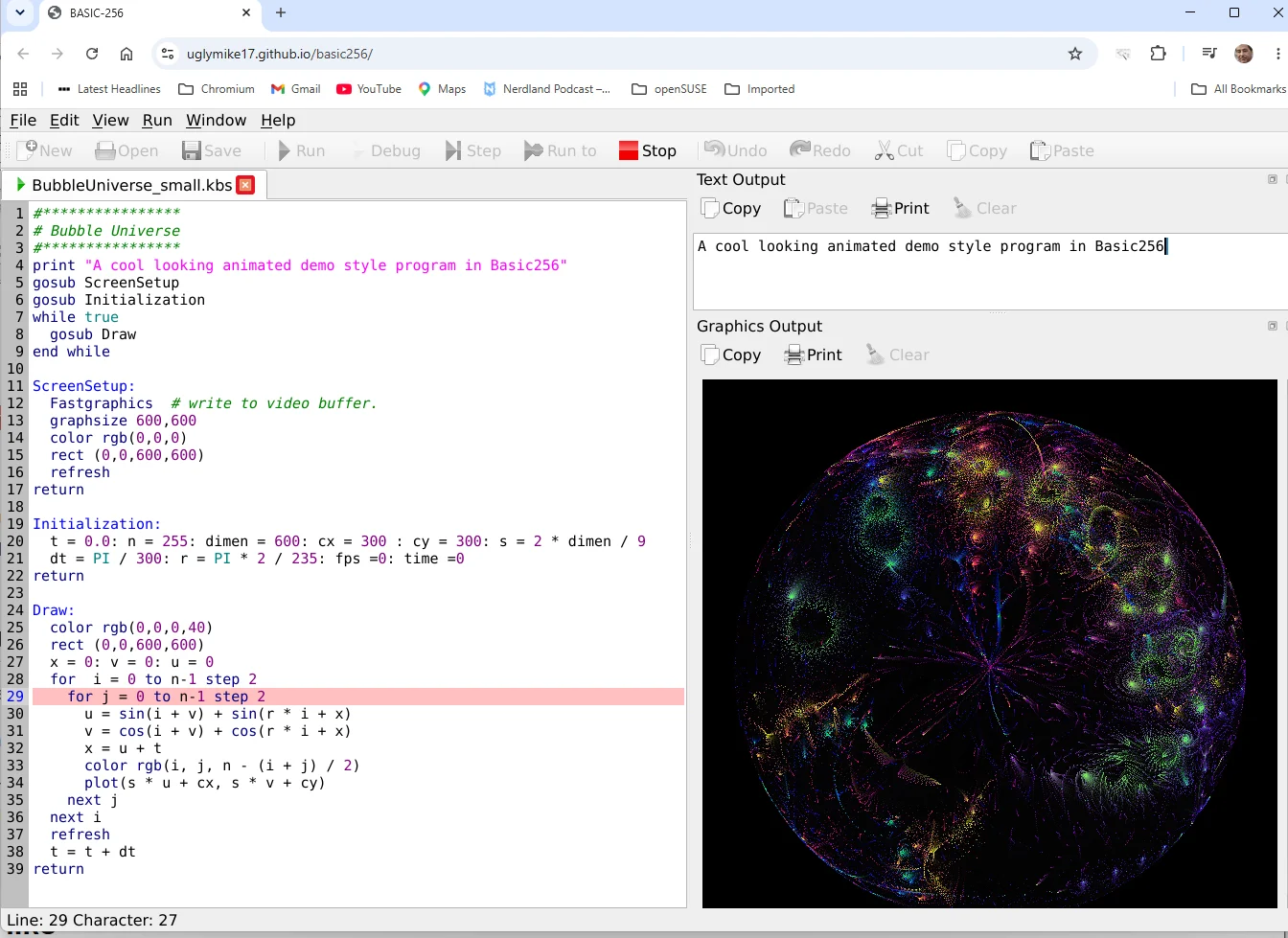Close the BubbleUniverse_small.kbs tab with the red X
Screen dimensions: 1288x938
[245, 185]
